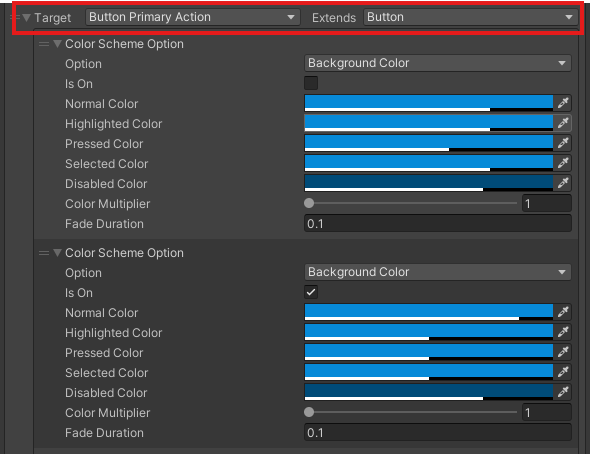This screenshot has height=454, width=590.
Task: Open Highlighted Color swatch in second scheme
Action: [x=429, y=332]
